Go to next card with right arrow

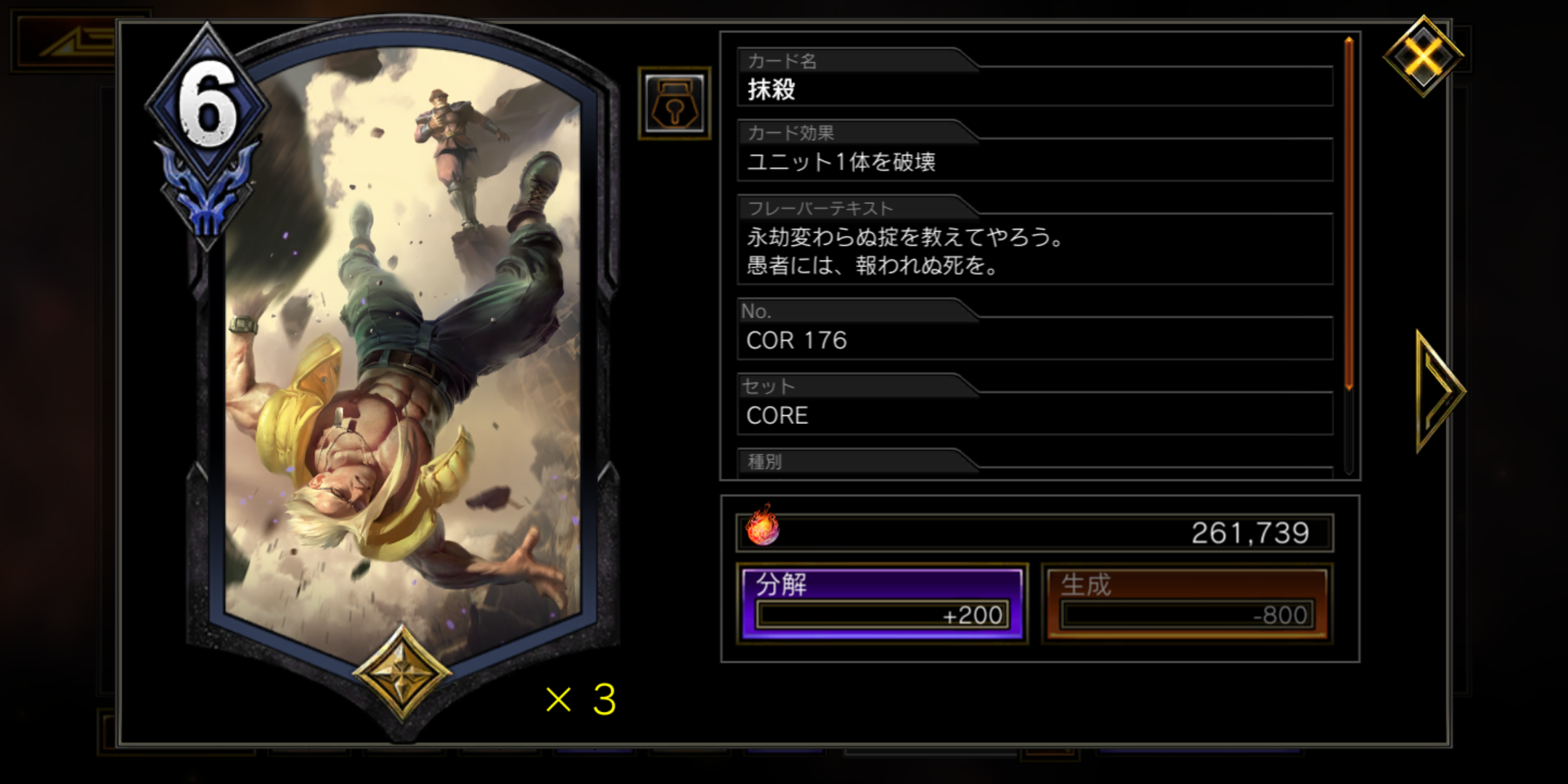point(1440,391)
